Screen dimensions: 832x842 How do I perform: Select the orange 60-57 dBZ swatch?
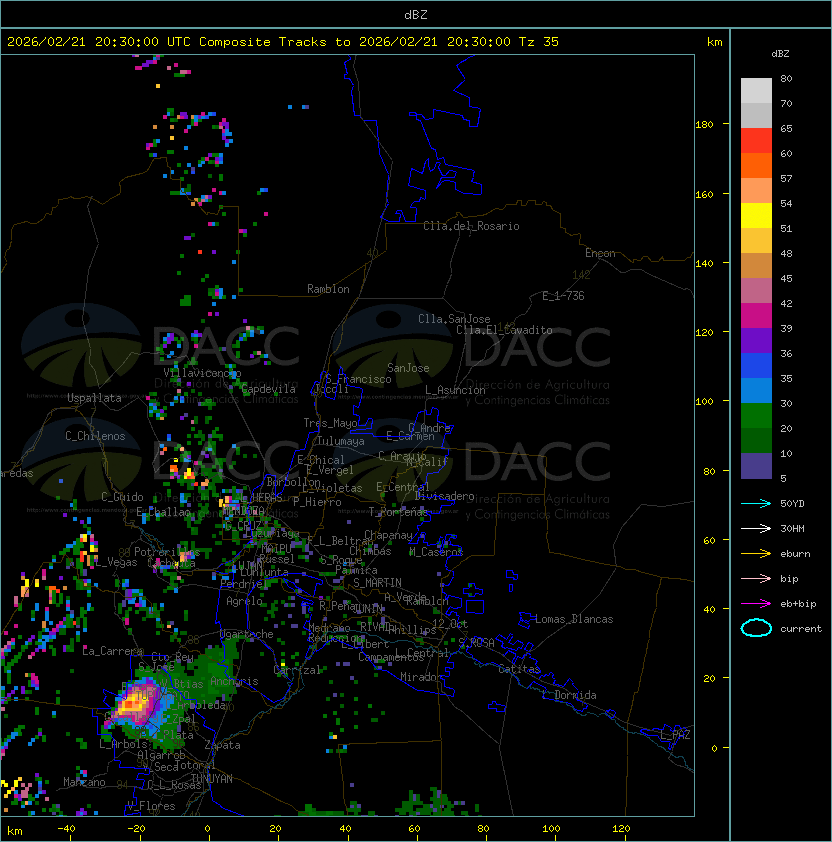tap(756, 165)
